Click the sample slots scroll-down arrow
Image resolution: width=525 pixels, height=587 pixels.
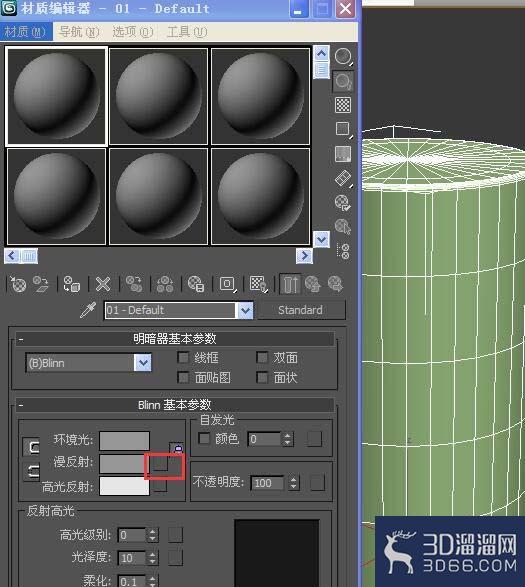[x=322, y=239]
